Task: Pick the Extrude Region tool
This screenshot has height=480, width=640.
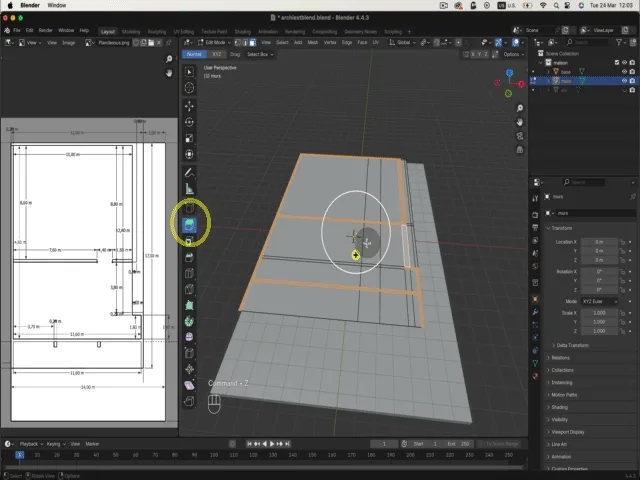Action: click(x=190, y=226)
